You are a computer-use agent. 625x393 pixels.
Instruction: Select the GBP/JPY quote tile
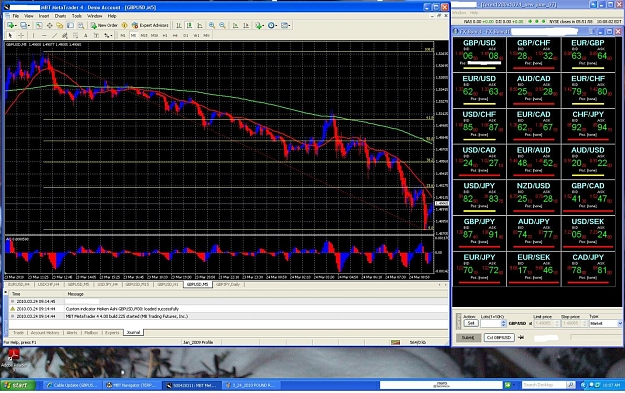[x=479, y=233]
